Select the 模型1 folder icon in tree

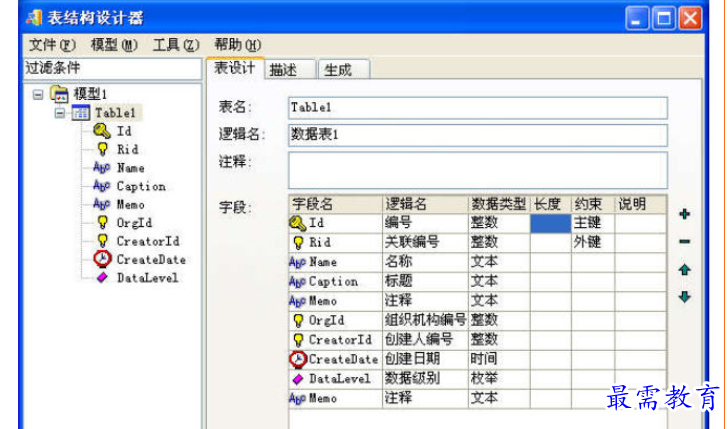[59, 94]
